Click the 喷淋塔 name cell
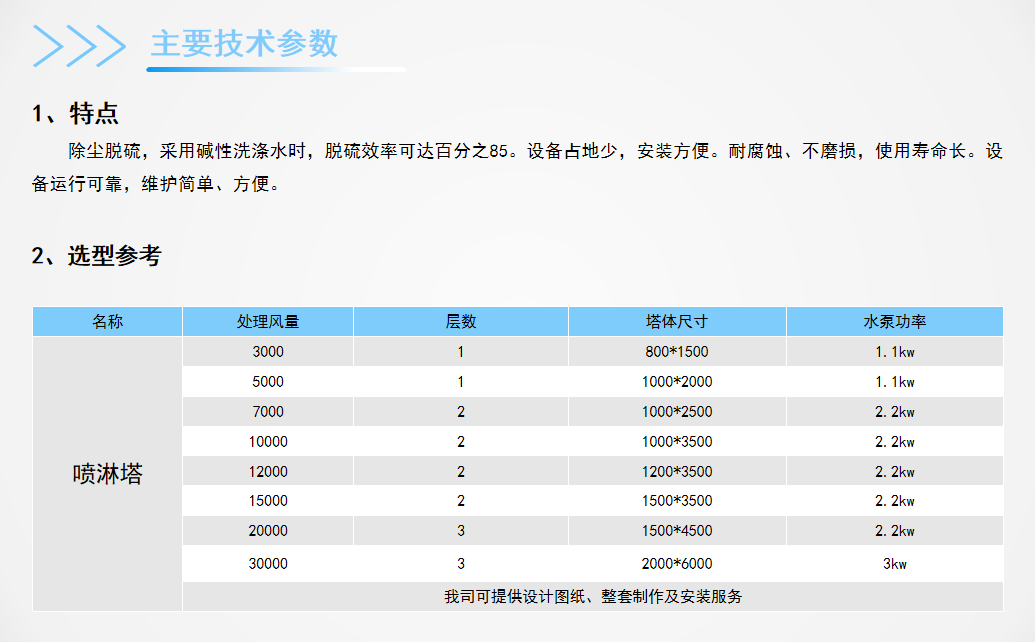 [108, 474]
